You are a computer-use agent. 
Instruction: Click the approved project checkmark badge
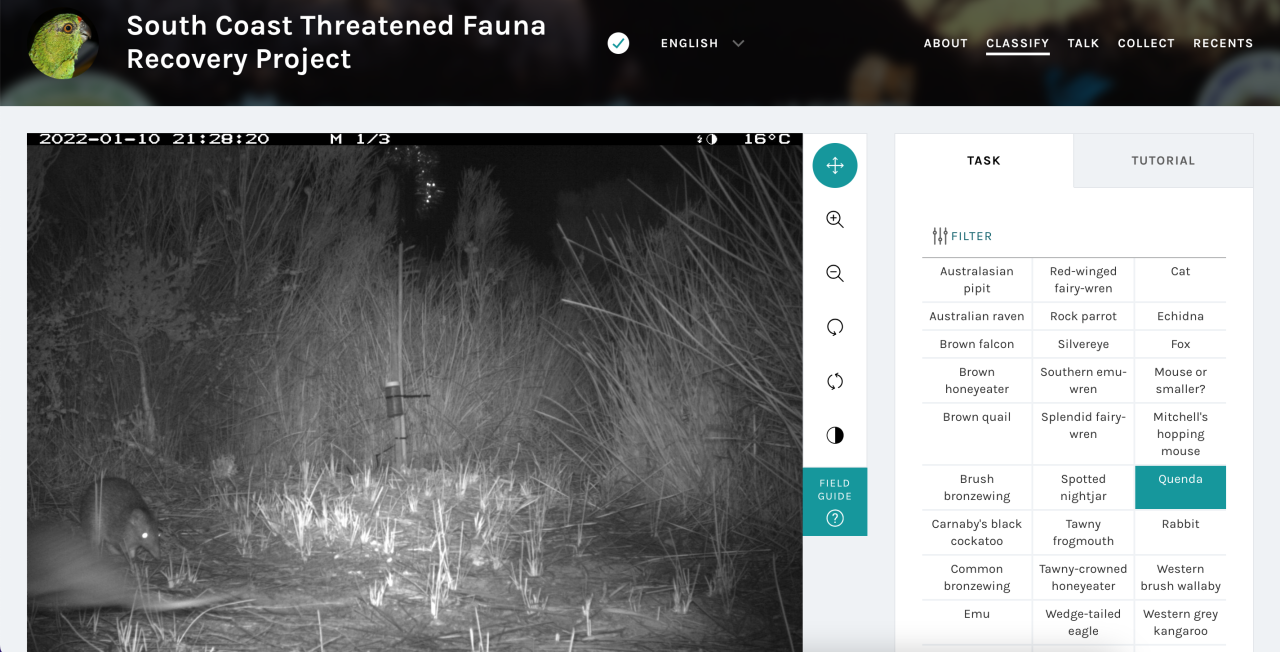click(619, 43)
